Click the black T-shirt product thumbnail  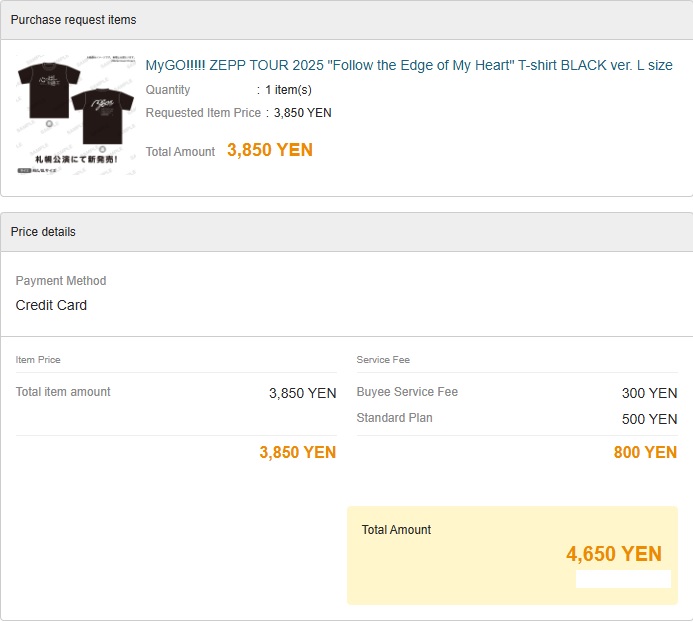click(75, 114)
